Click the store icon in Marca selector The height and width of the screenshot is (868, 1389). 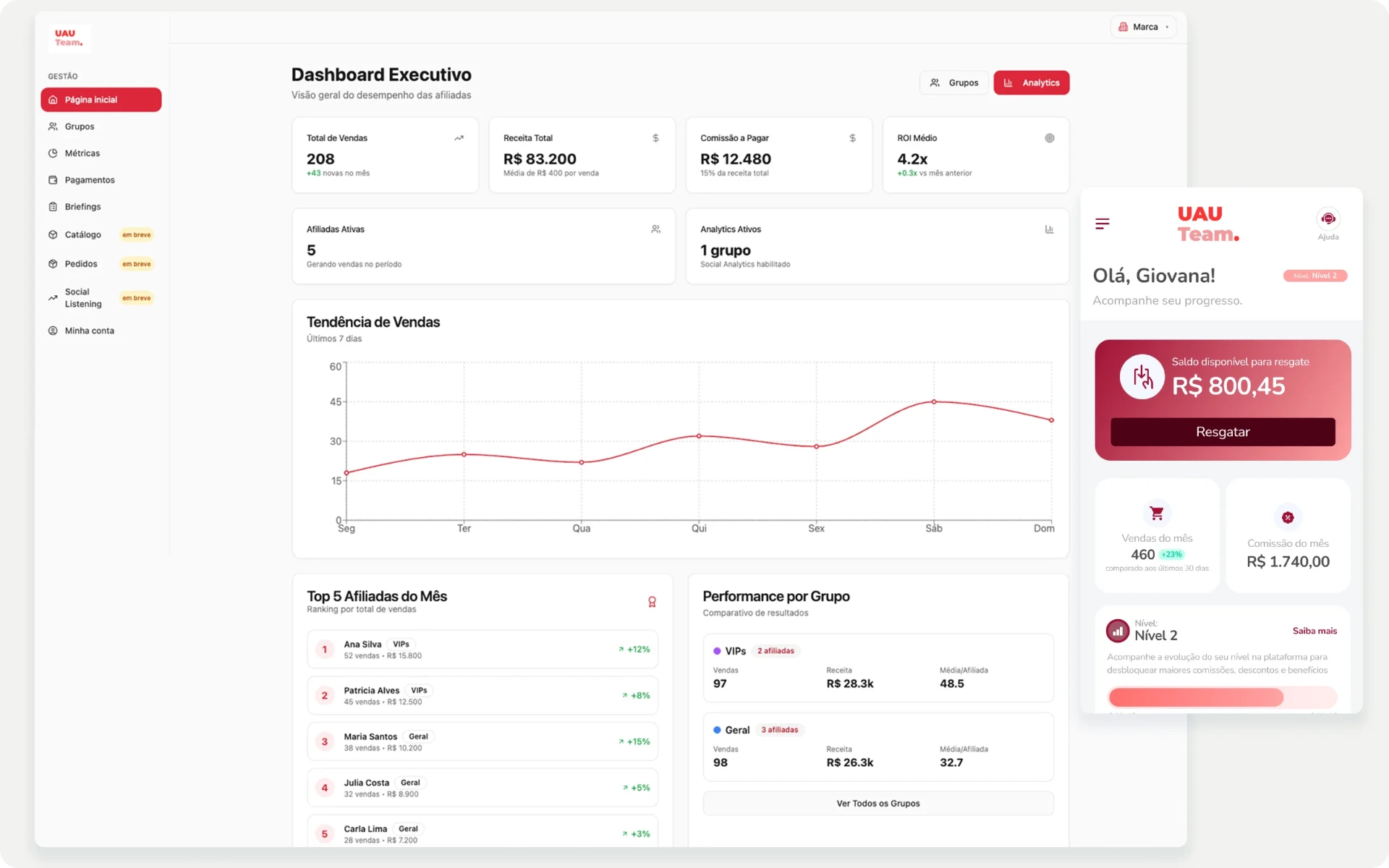click(x=1123, y=27)
